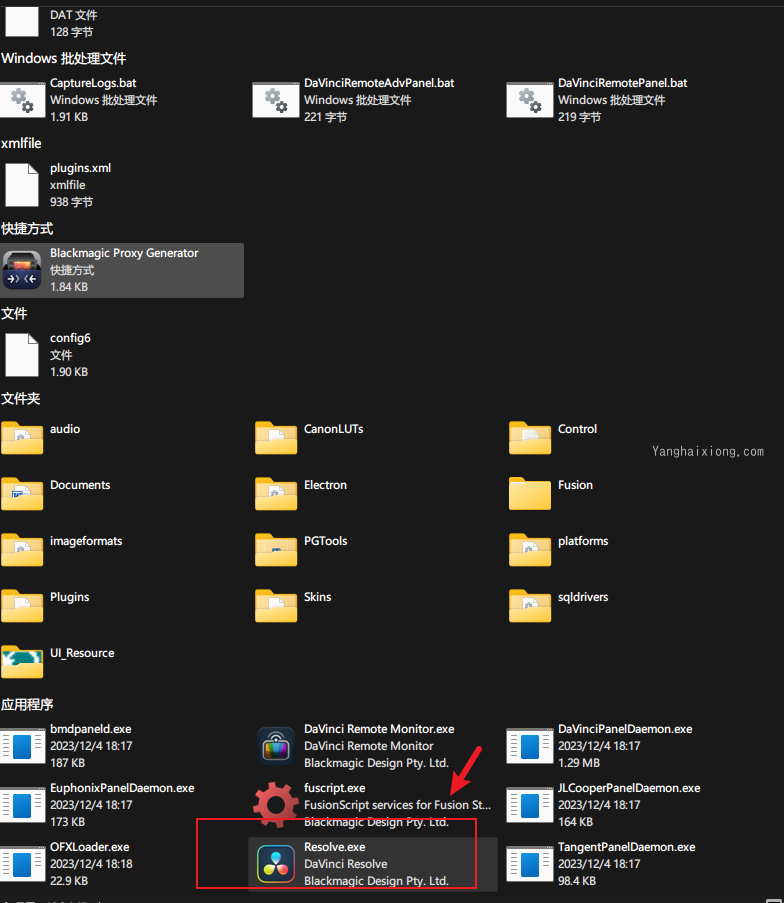Select the config6 file icon
Viewport: 784px width, 903px height.
22,355
